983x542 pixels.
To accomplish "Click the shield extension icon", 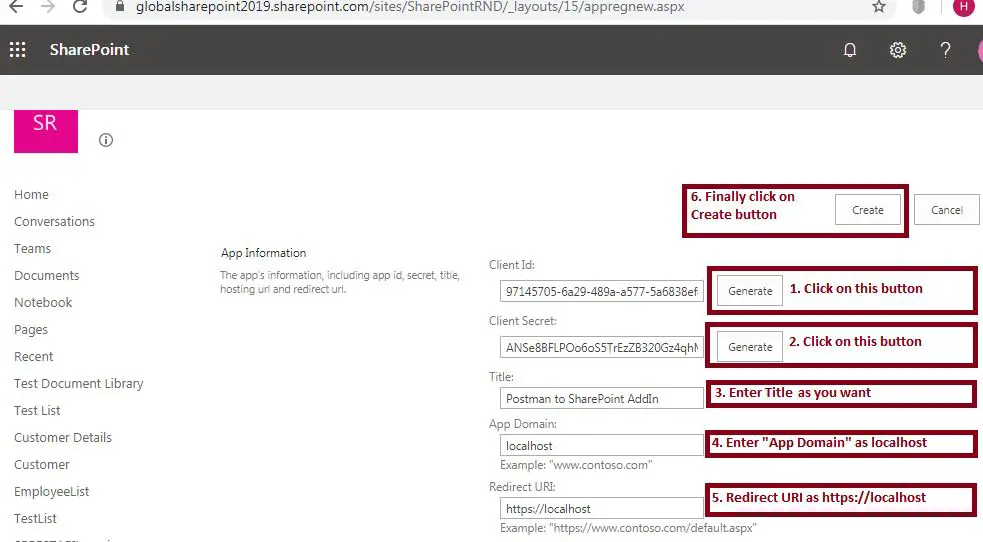I will coord(918,6).
